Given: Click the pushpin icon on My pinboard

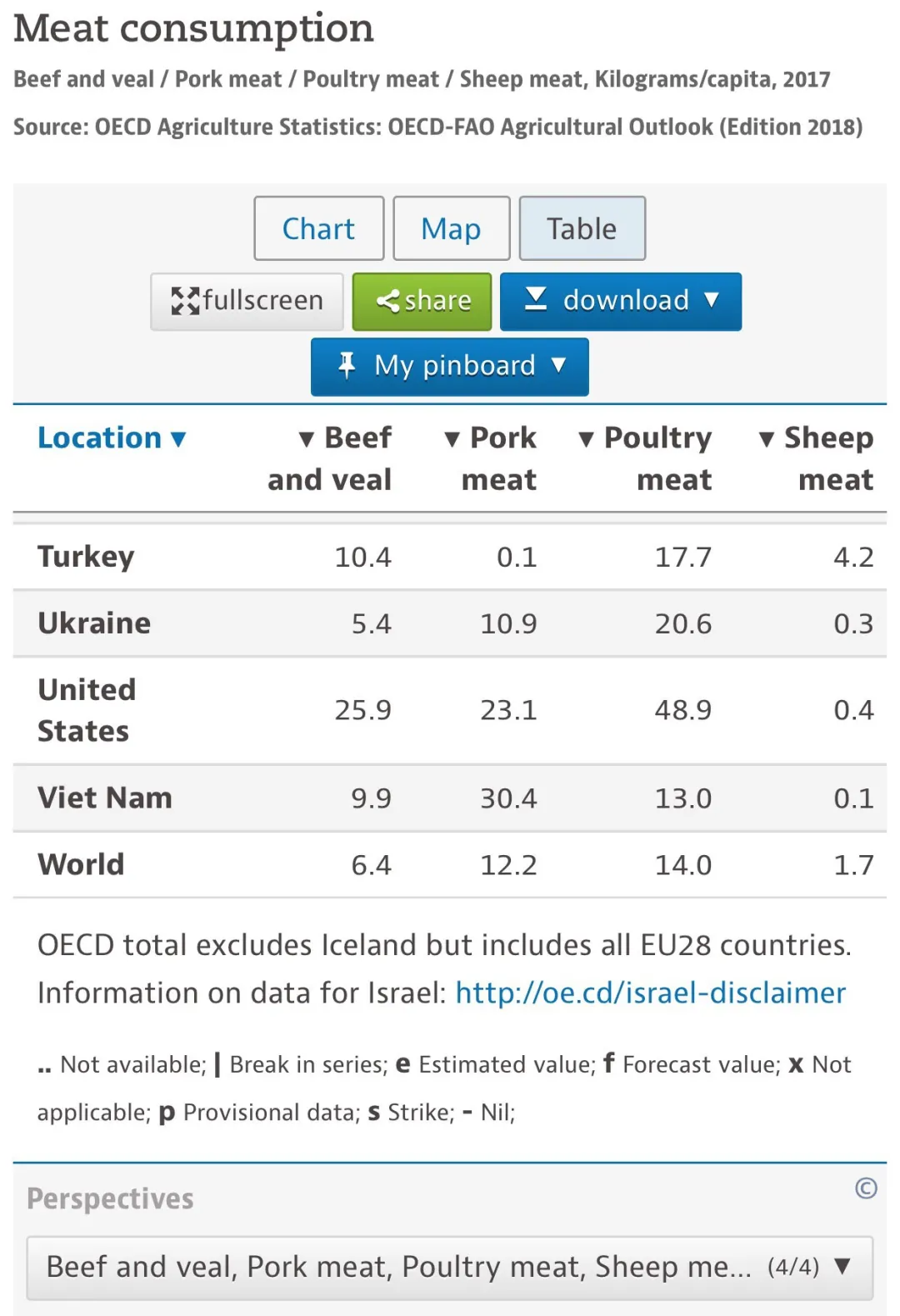Looking at the screenshot, I should click(x=347, y=365).
